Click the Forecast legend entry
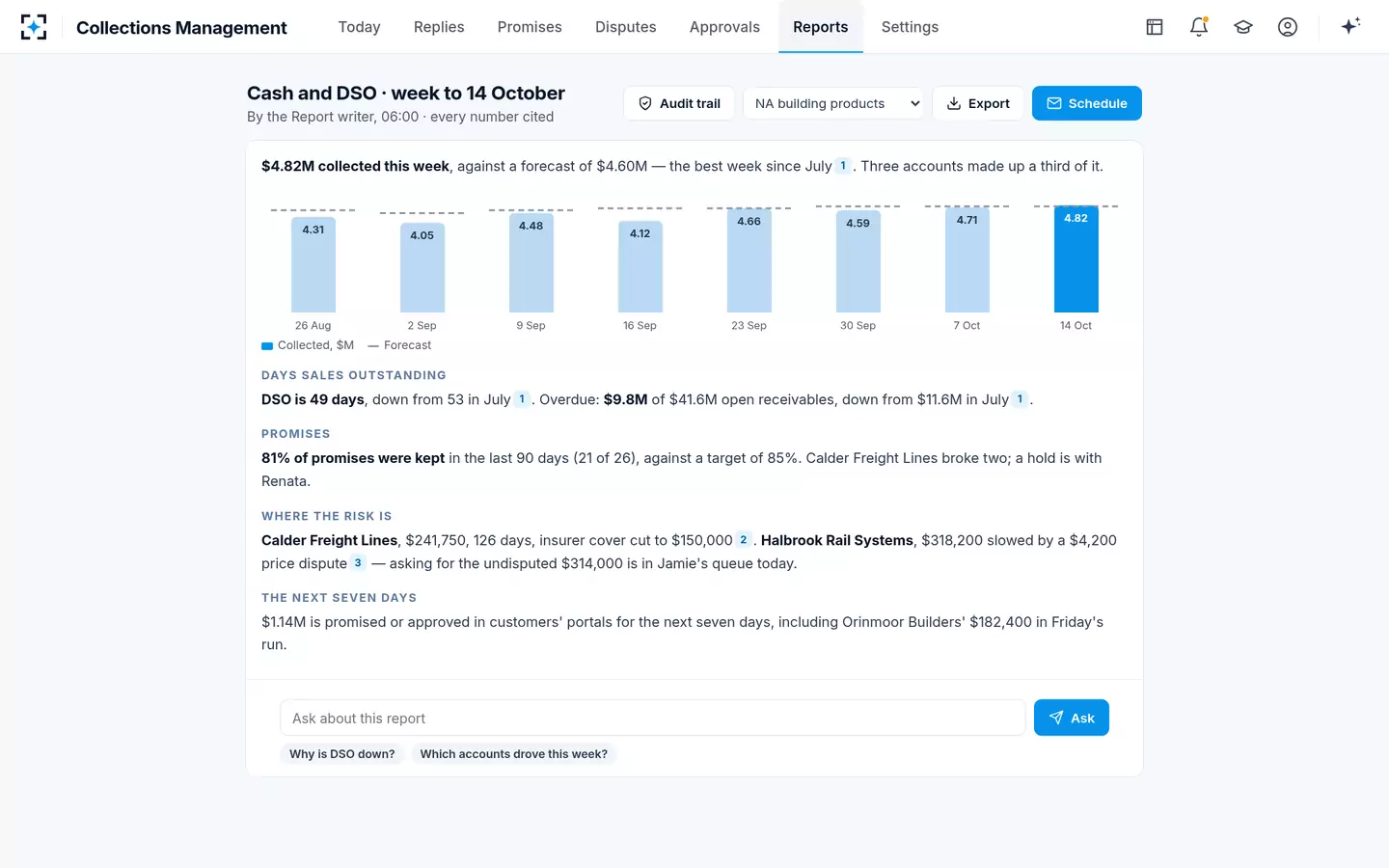The image size is (1389, 868). pos(399,345)
